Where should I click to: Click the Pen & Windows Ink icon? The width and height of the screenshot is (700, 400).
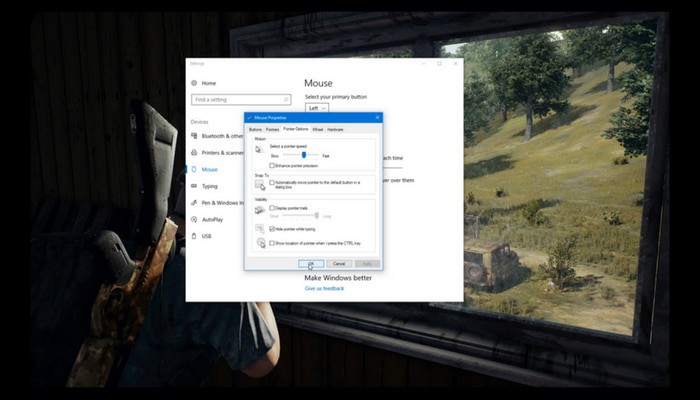click(x=194, y=203)
